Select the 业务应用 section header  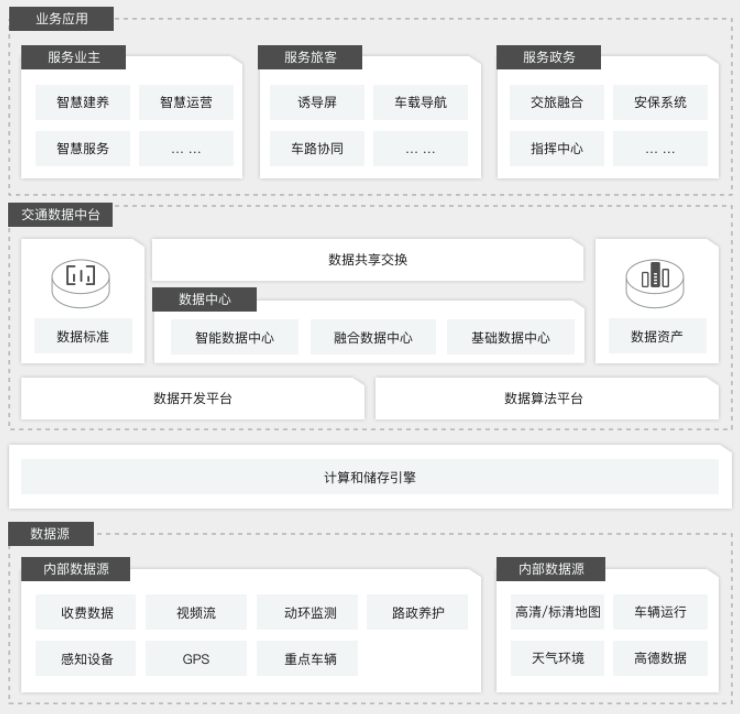pyautogui.click(x=61, y=19)
